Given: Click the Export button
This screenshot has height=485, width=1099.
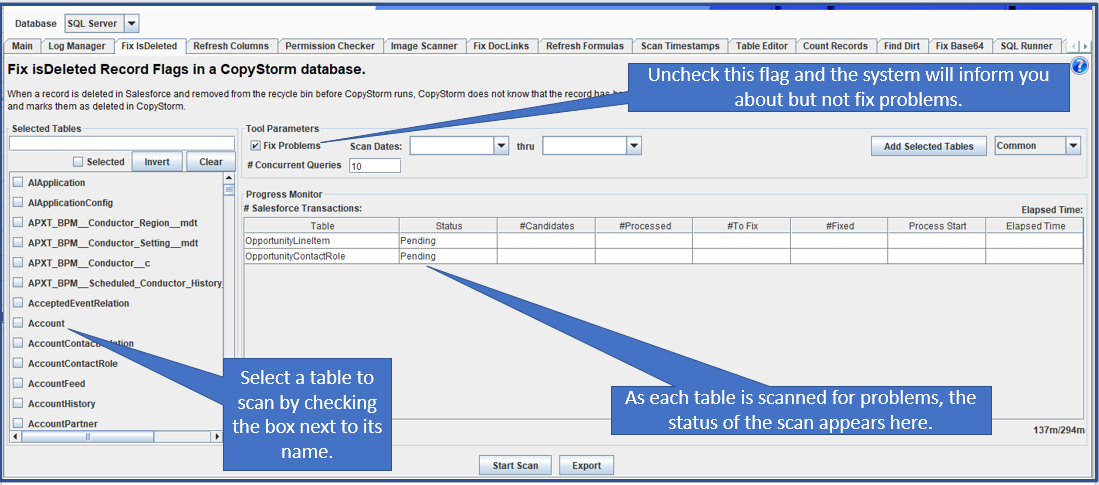Looking at the screenshot, I should coord(587,466).
